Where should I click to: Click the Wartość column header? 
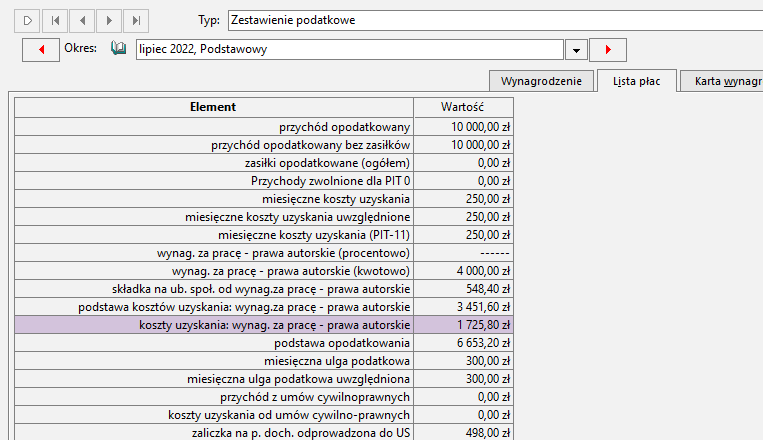(x=463, y=107)
